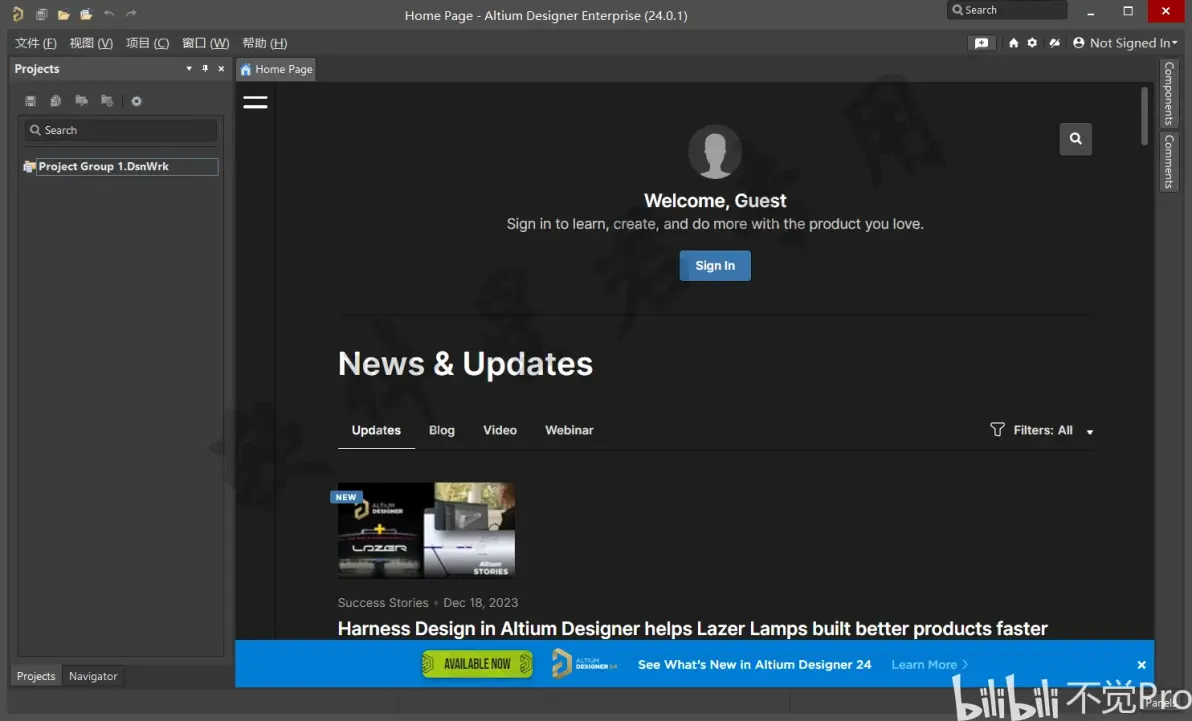The width and height of the screenshot is (1192, 721).
Task: Open the Not Signed In dropdown arrow
Action: [x=1175, y=43]
